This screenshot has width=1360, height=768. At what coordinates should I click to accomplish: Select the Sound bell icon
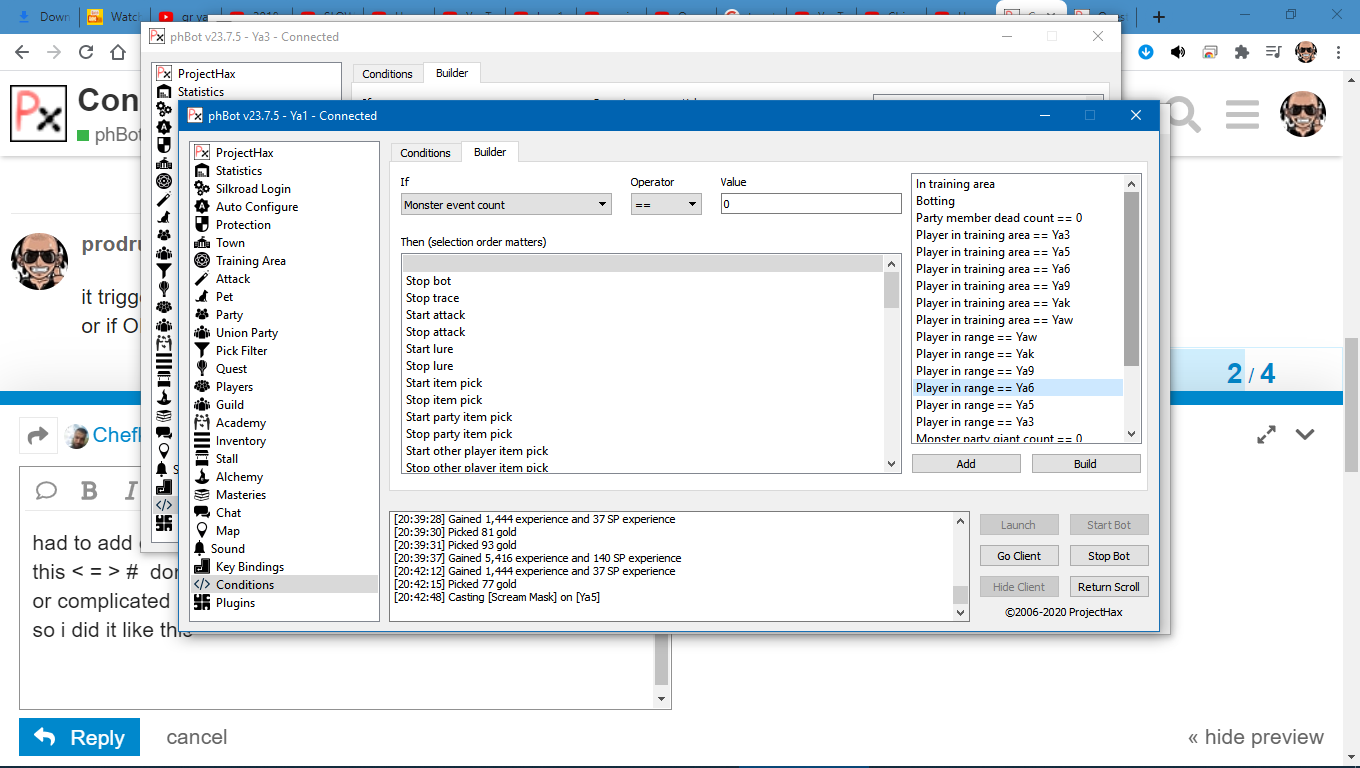(200, 549)
